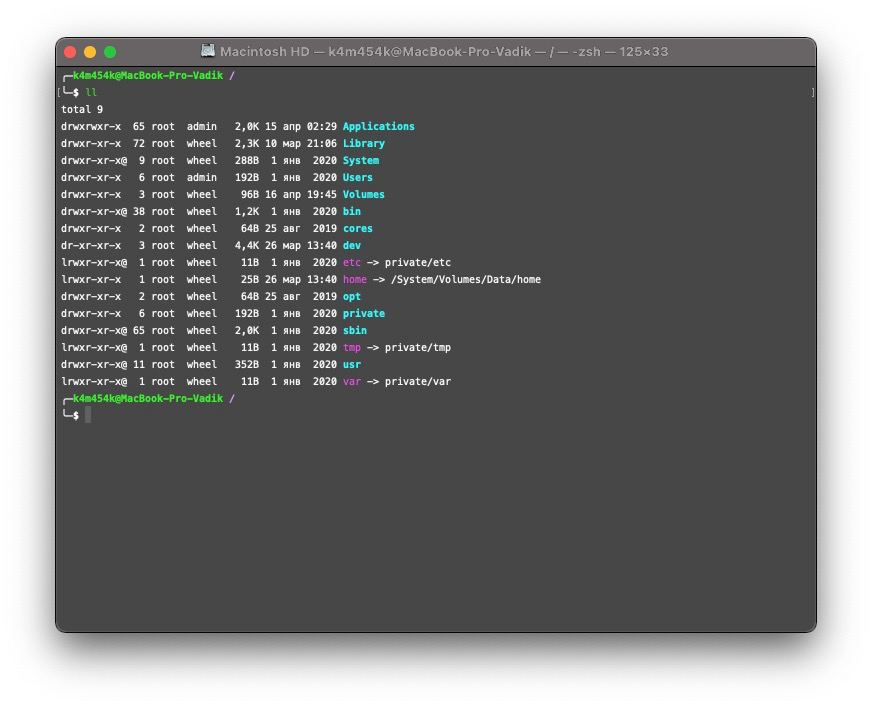Click size '352B' on the usr row
This screenshot has width=872, height=706.
tap(246, 365)
